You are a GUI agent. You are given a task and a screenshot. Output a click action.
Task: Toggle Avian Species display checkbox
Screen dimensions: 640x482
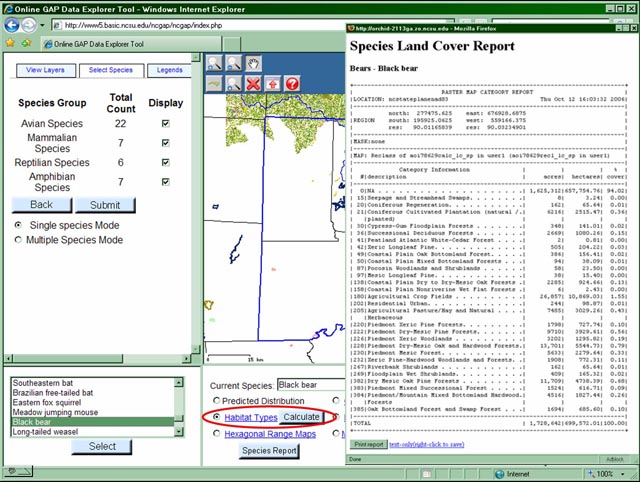pos(165,123)
